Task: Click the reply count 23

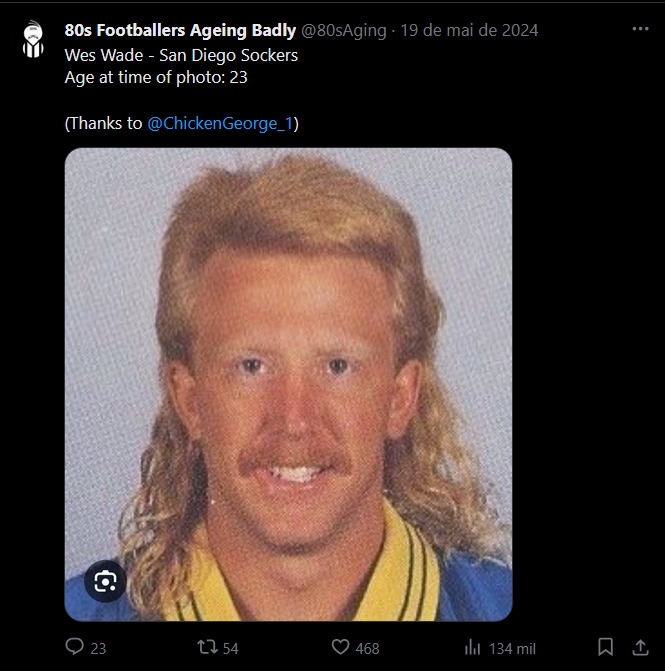Action: coord(98,648)
